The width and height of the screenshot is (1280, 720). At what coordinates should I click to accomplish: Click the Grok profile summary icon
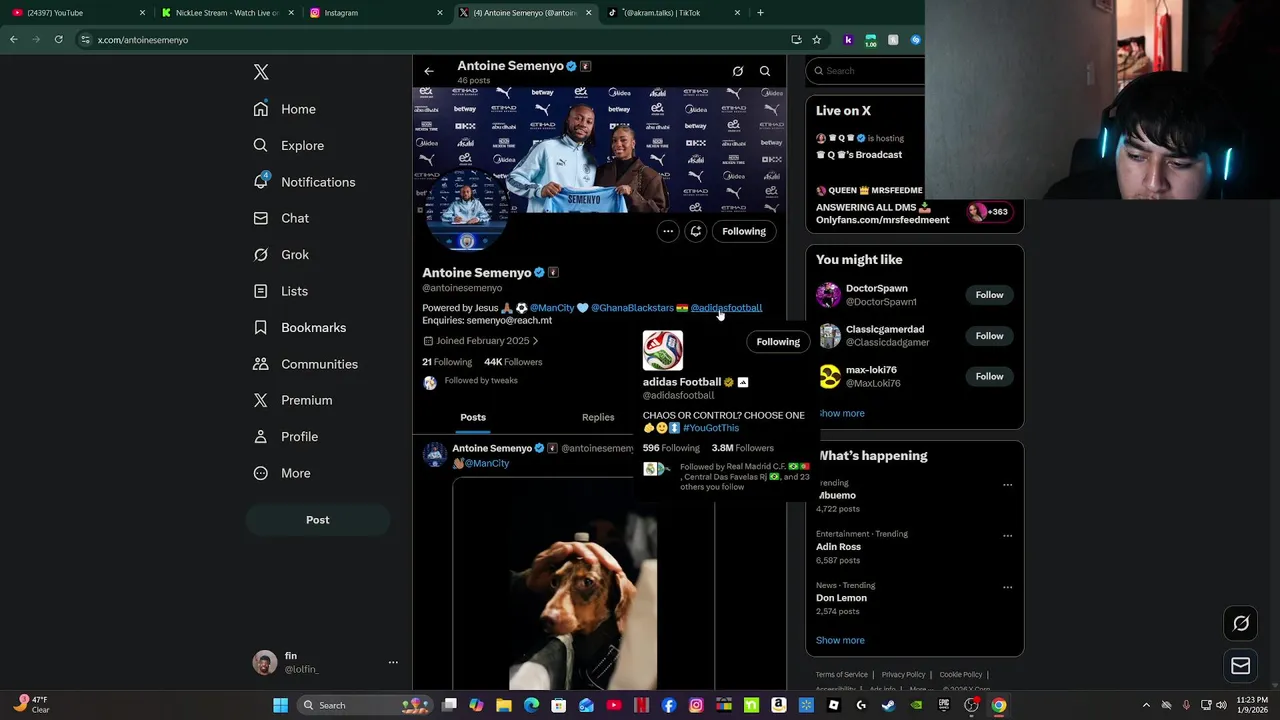click(x=738, y=71)
